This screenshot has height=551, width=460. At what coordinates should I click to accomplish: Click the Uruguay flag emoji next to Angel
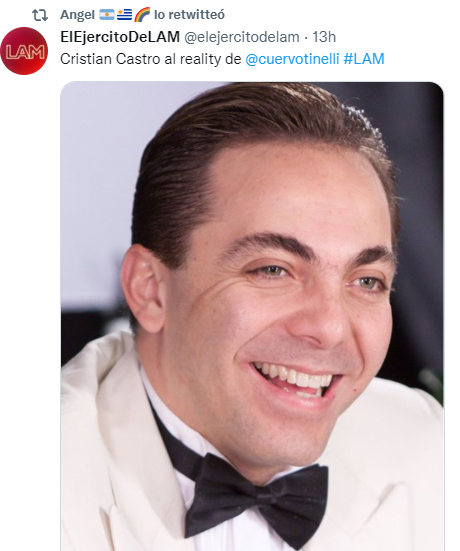pos(124,15)
